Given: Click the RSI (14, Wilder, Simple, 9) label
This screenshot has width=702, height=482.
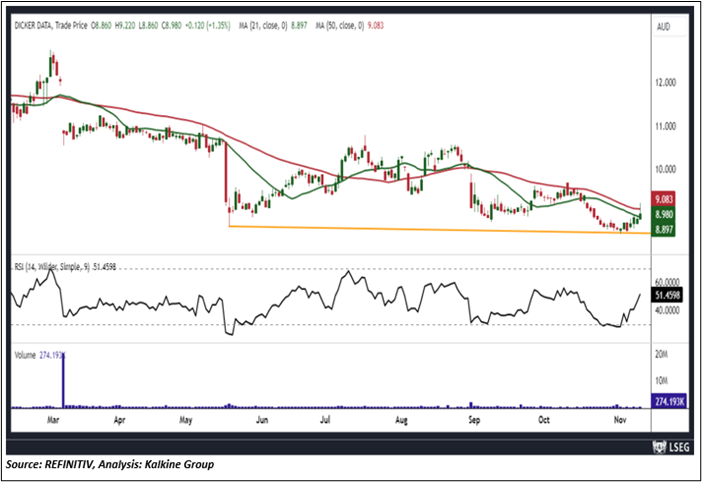Looking at the screenshot, I should [65, 267].
